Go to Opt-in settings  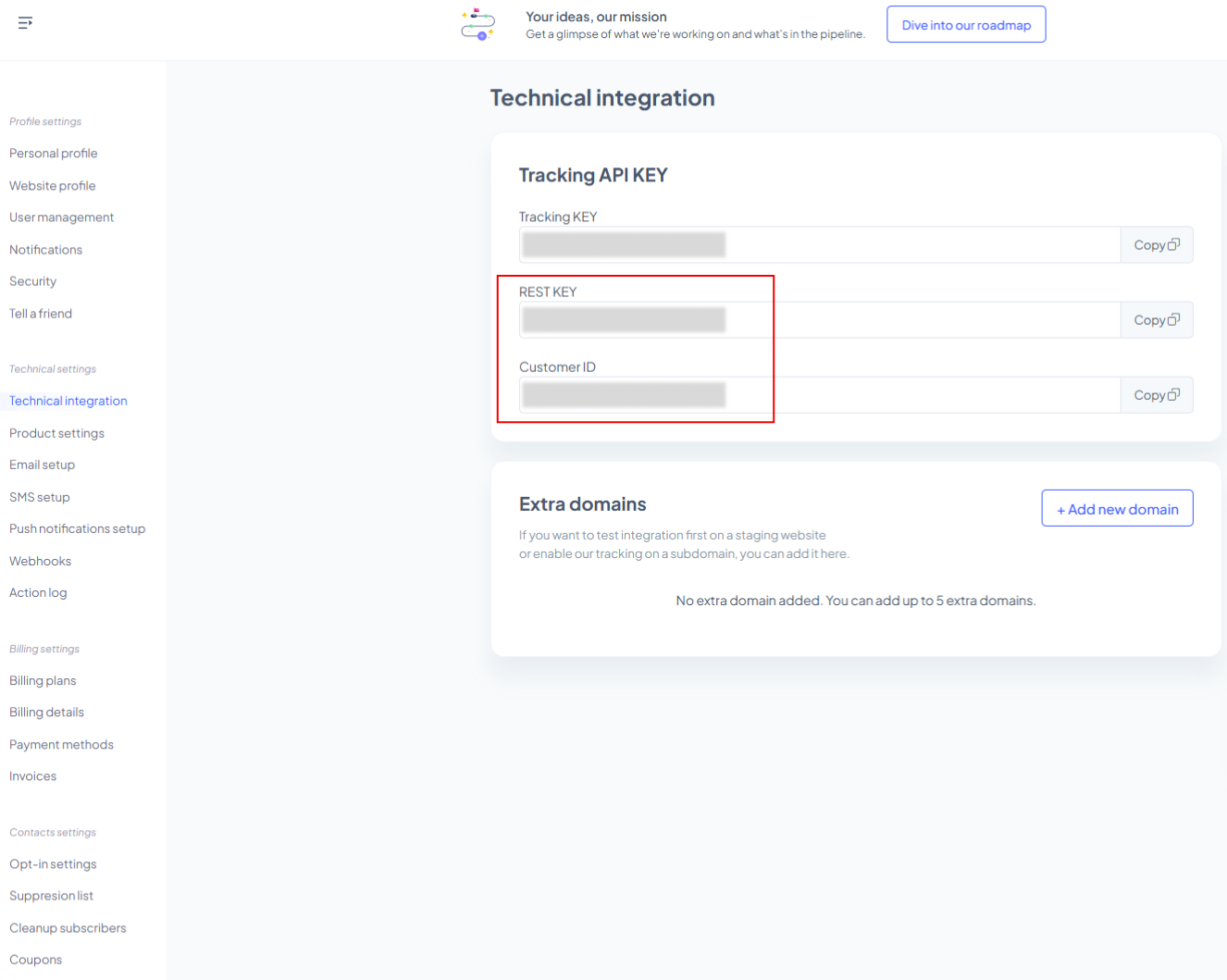click(x=53, y=864)
